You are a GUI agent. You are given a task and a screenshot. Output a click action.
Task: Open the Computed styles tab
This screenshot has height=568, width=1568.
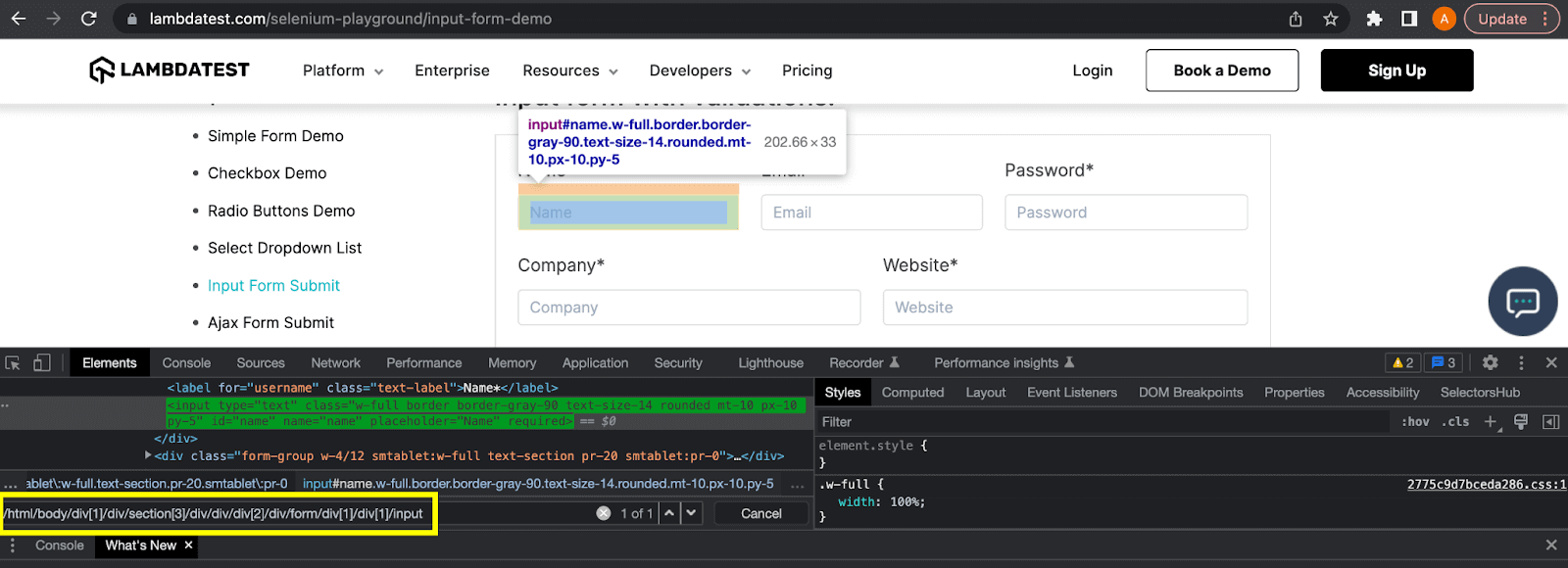pyautogui.click(x=912, y=392)
